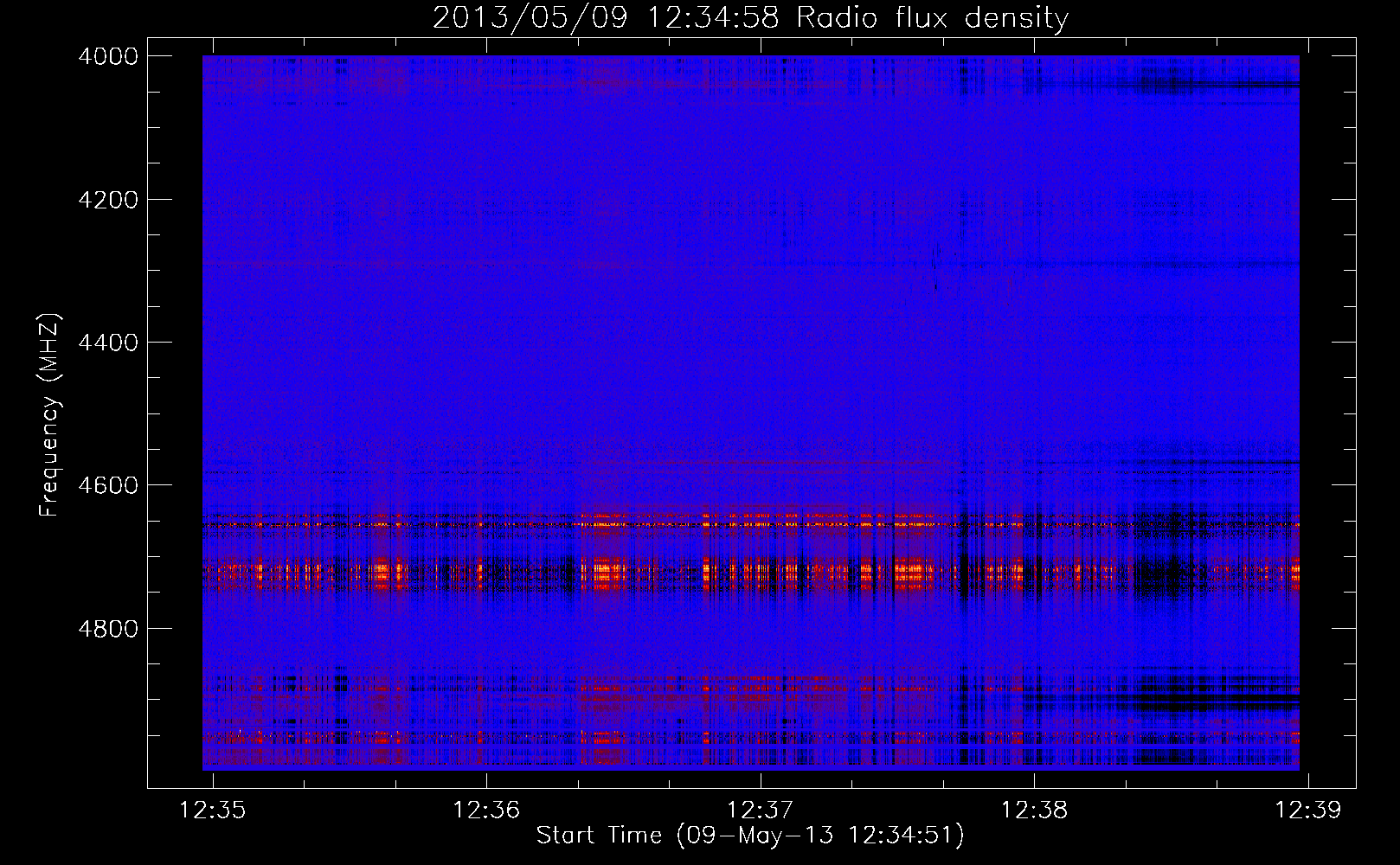This screenshot has height=865, width=1400.
Task: Select the 4200 frequency tick label
Action: pos(108,200)
